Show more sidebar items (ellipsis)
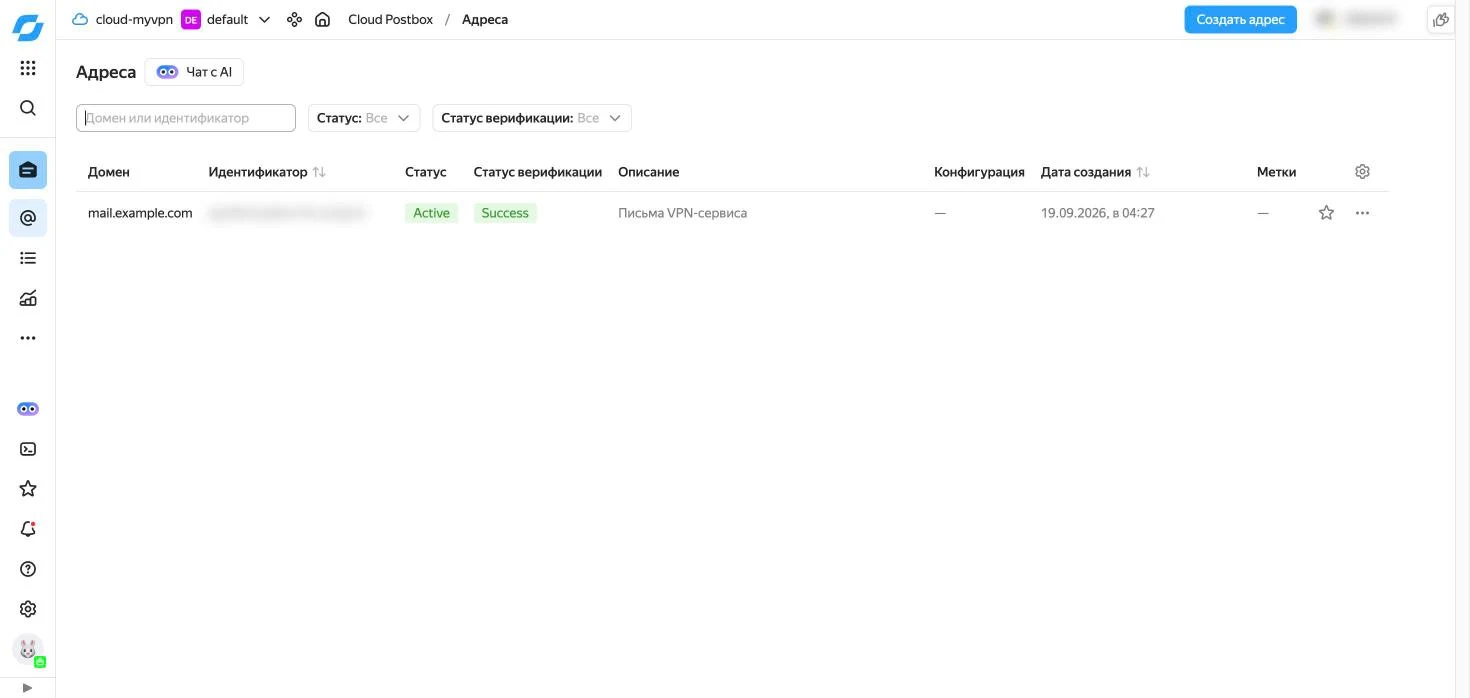 (x=28, y=338)
